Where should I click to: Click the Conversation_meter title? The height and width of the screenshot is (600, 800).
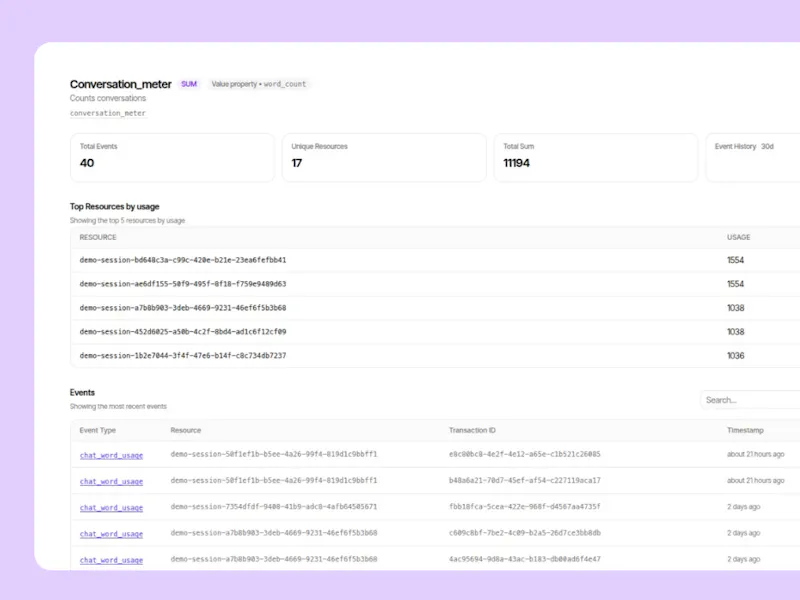pos(120,84)
